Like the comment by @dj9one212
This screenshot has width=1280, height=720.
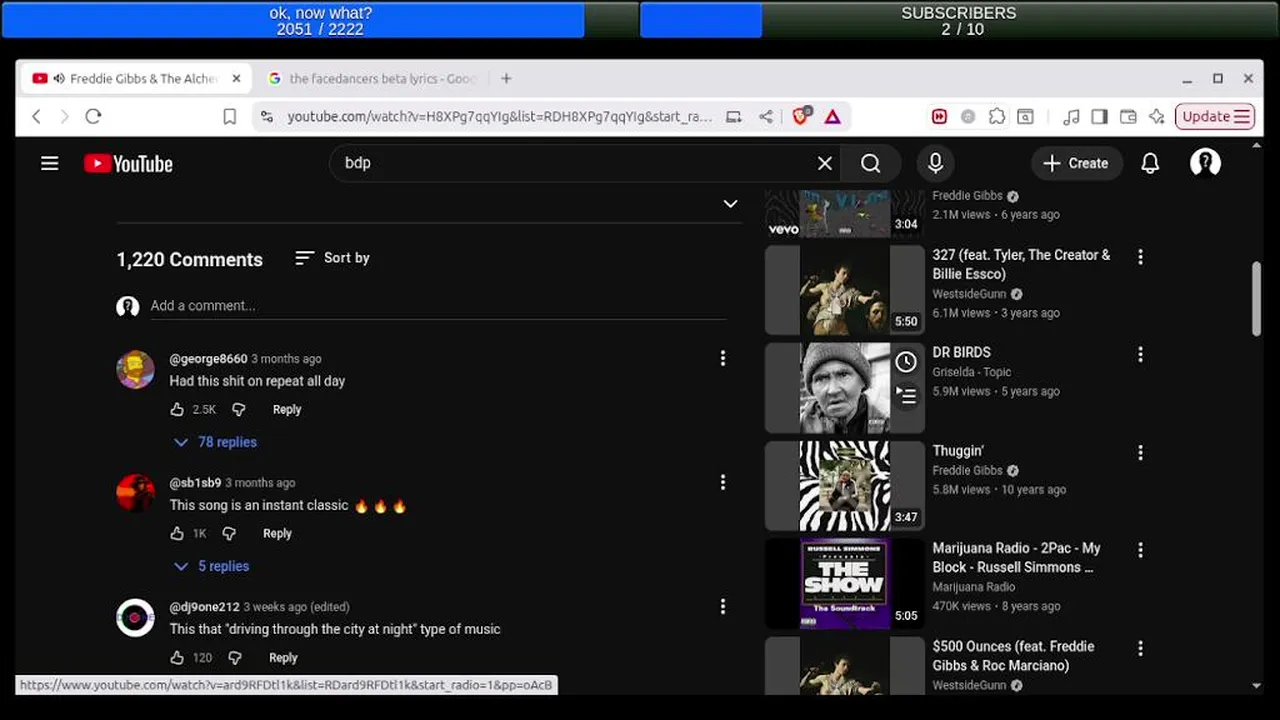pos(177,657)
